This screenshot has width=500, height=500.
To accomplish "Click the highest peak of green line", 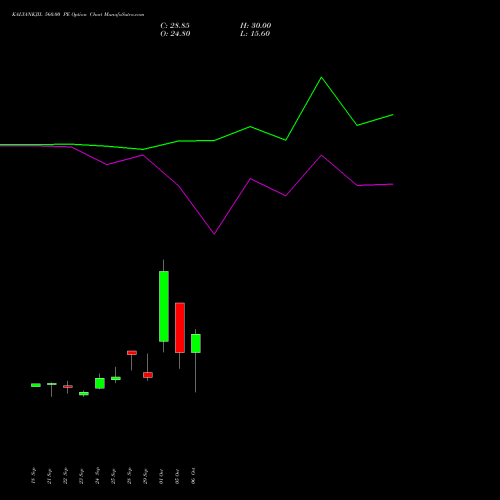I will click(x=321, y=77).
